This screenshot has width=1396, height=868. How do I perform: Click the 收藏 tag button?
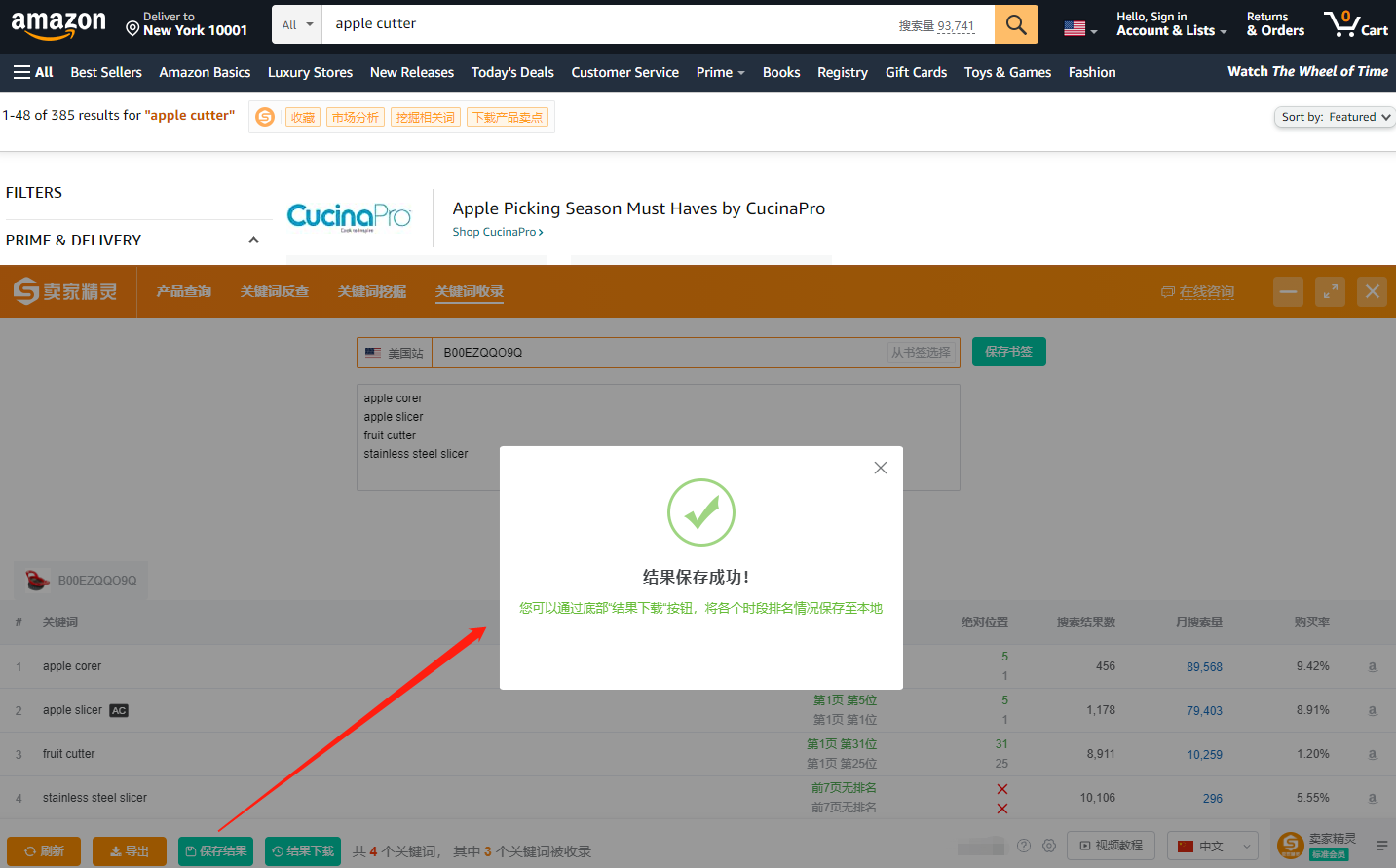(303, 117)
